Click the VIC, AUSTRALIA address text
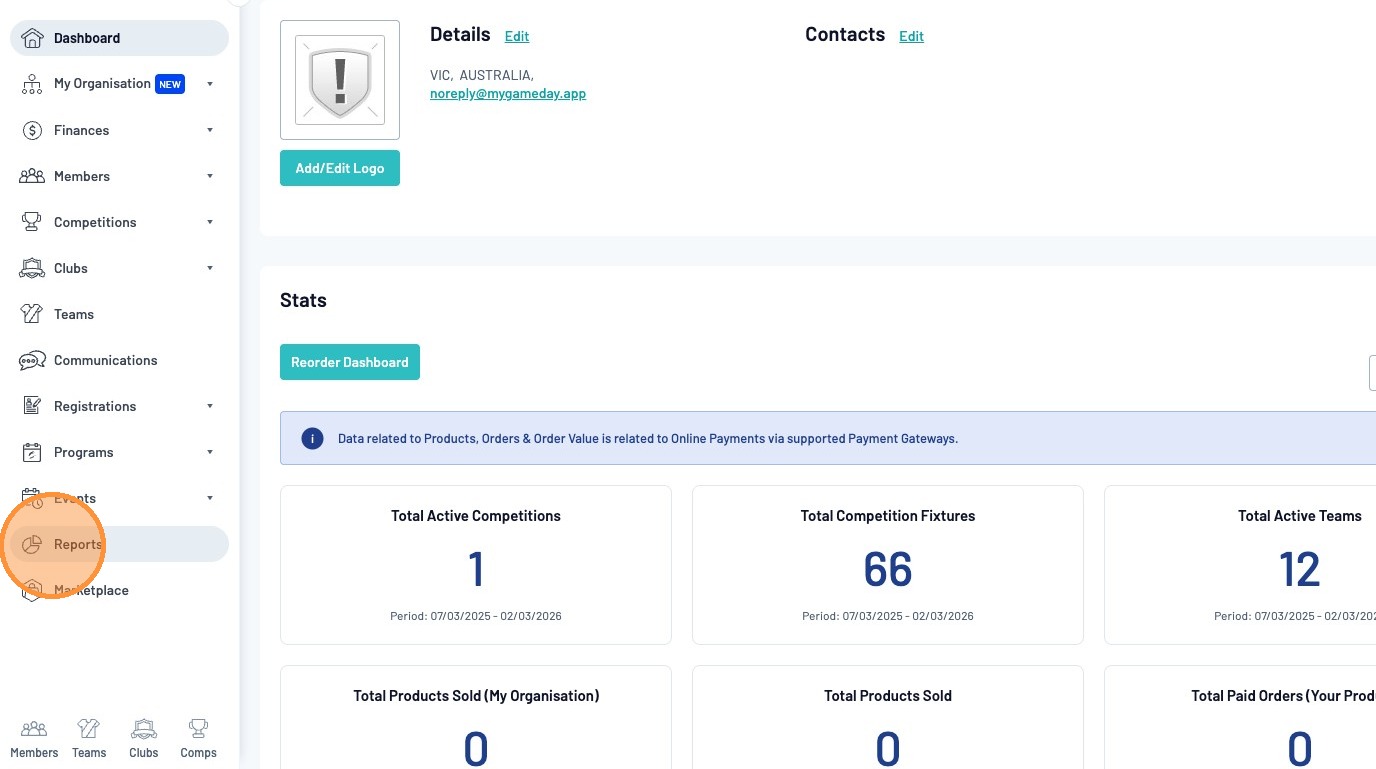 point(482,75)
